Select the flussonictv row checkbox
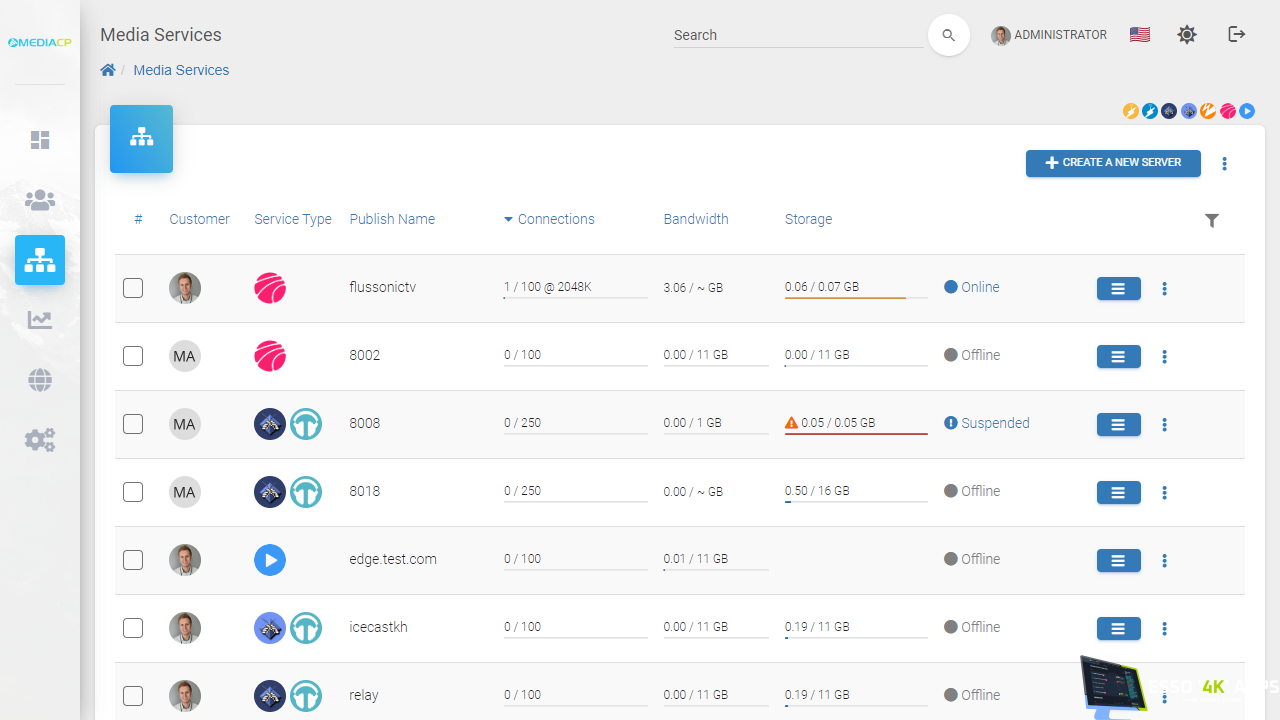The width and height of the screenshot is (1280, 720). coord(133,288)
